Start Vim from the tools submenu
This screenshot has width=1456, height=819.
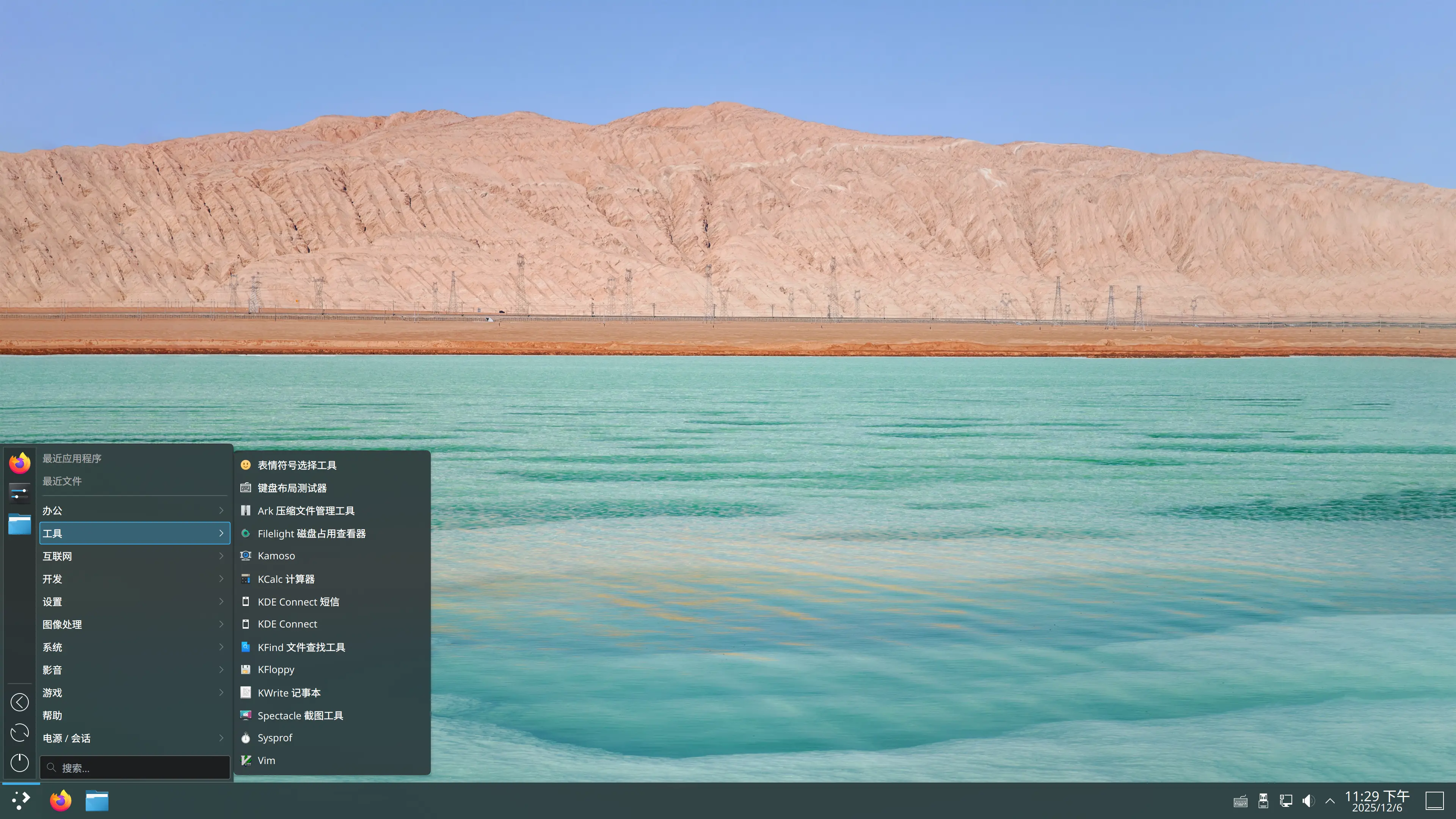(266, 760)
